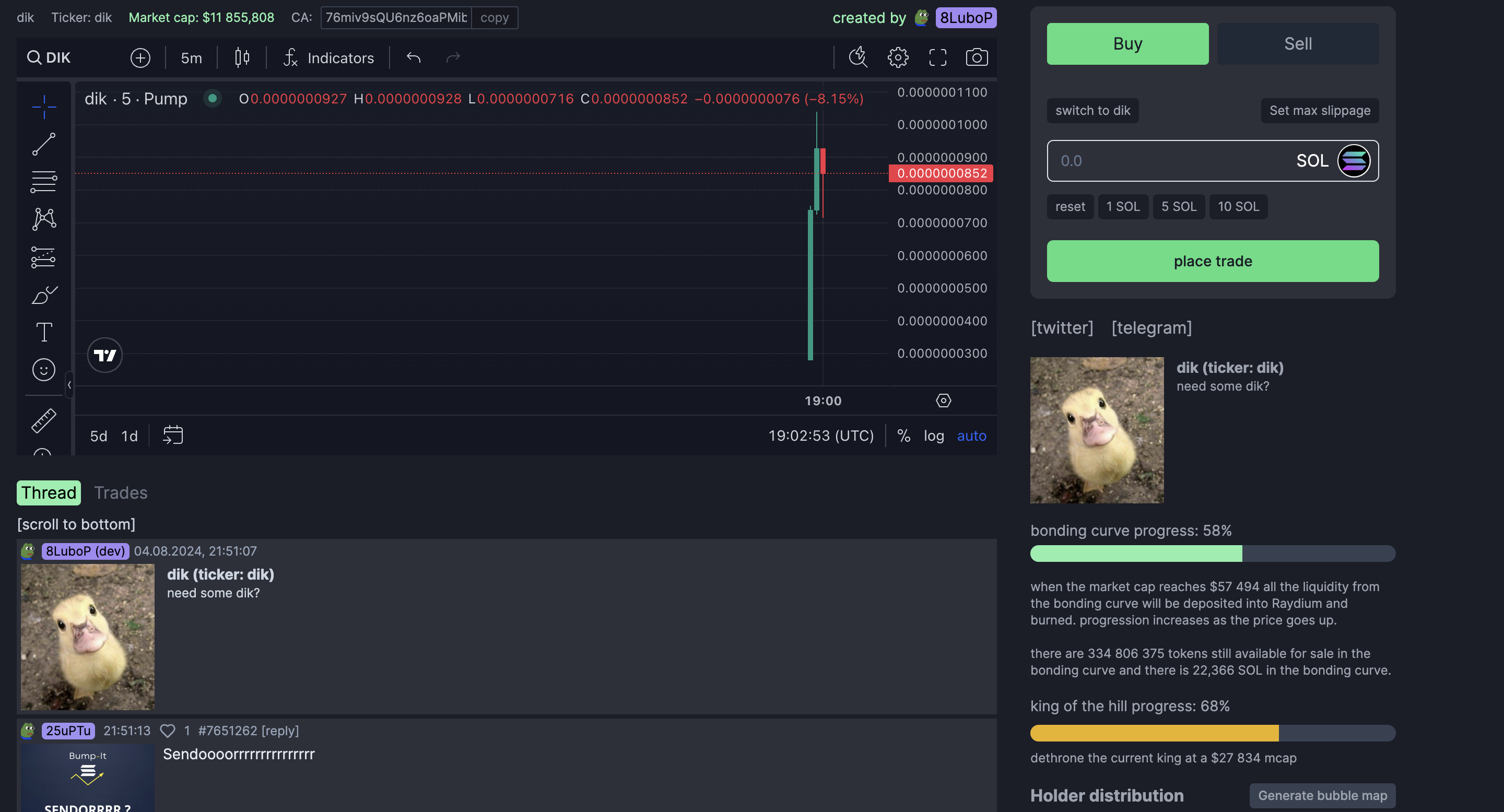Open the [telegram] link
This screenshot has width=1504, height=812.
tap(1151, 327)
